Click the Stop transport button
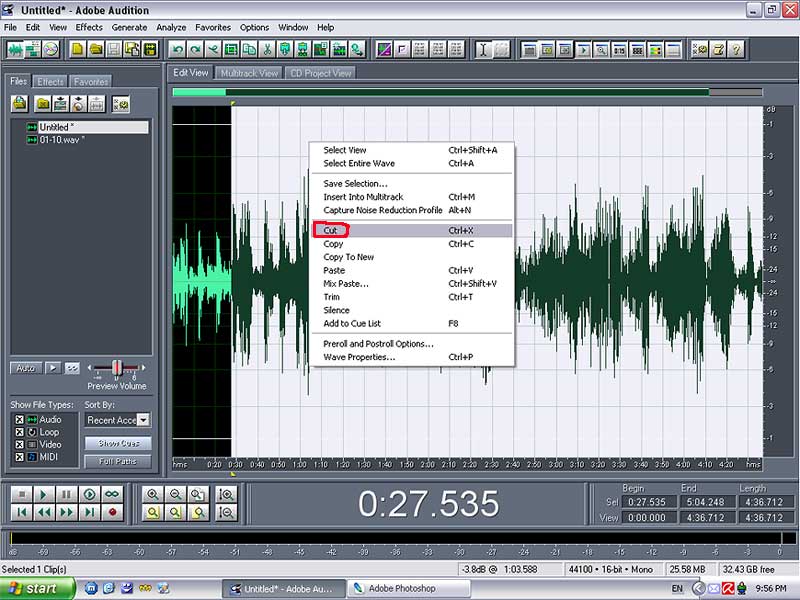 point(22,494)
